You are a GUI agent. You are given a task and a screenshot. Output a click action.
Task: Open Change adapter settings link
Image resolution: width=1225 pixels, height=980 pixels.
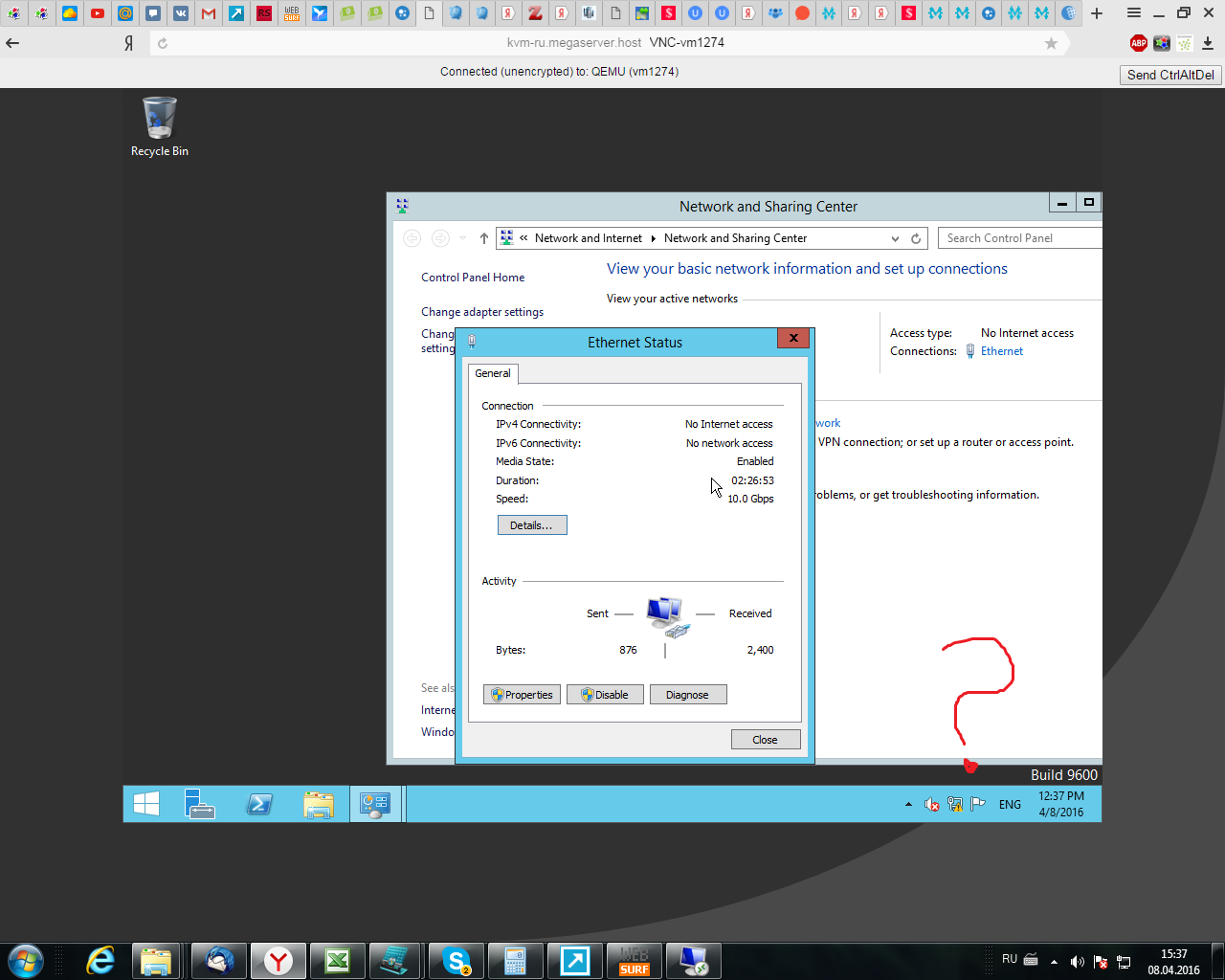[x=482, y=312]
